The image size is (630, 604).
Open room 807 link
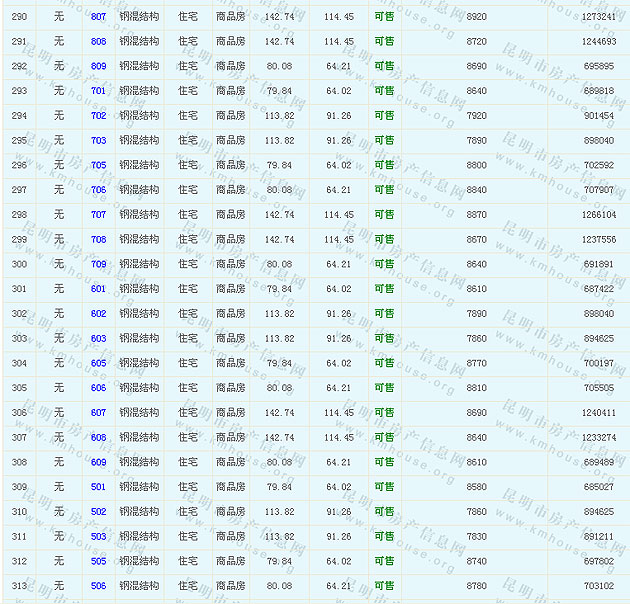pos(98,17)
